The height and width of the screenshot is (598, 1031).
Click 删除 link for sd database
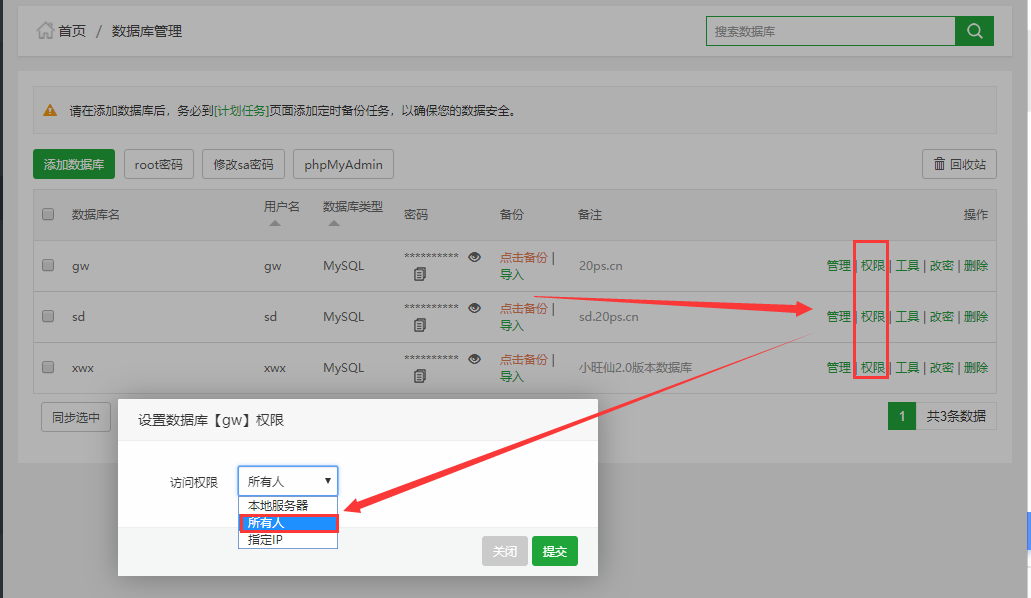click(976, 316)
